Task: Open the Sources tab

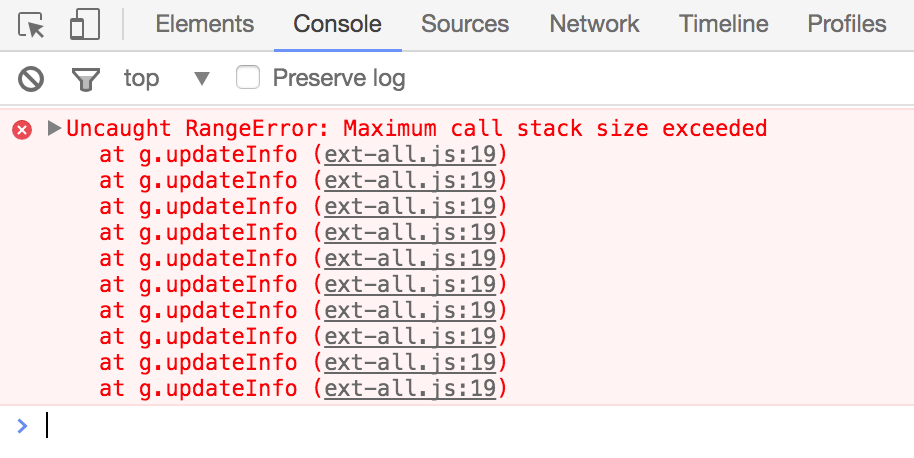Action: click(465, 24)
